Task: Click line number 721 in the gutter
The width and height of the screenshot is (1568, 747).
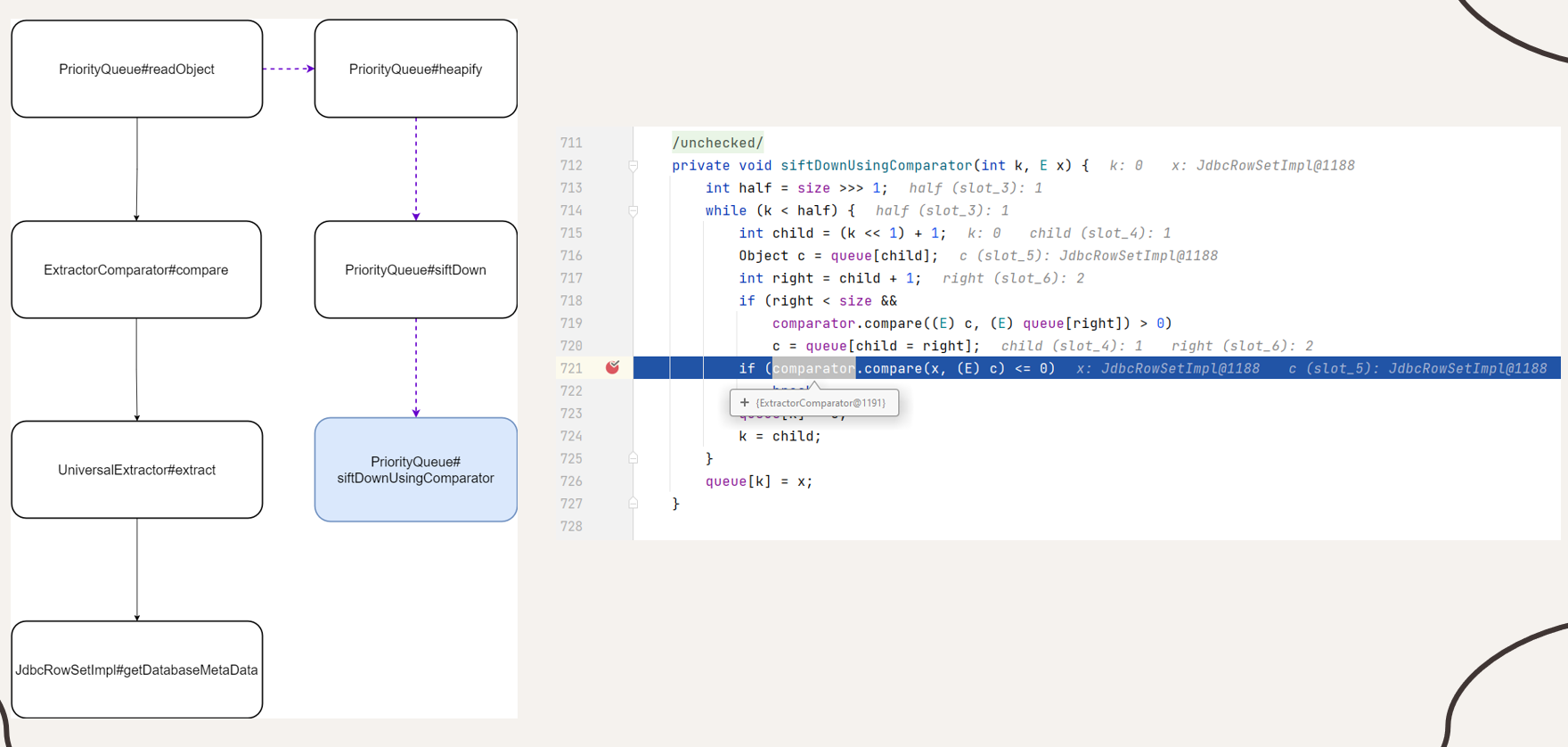Action: [x=571, y=368]
